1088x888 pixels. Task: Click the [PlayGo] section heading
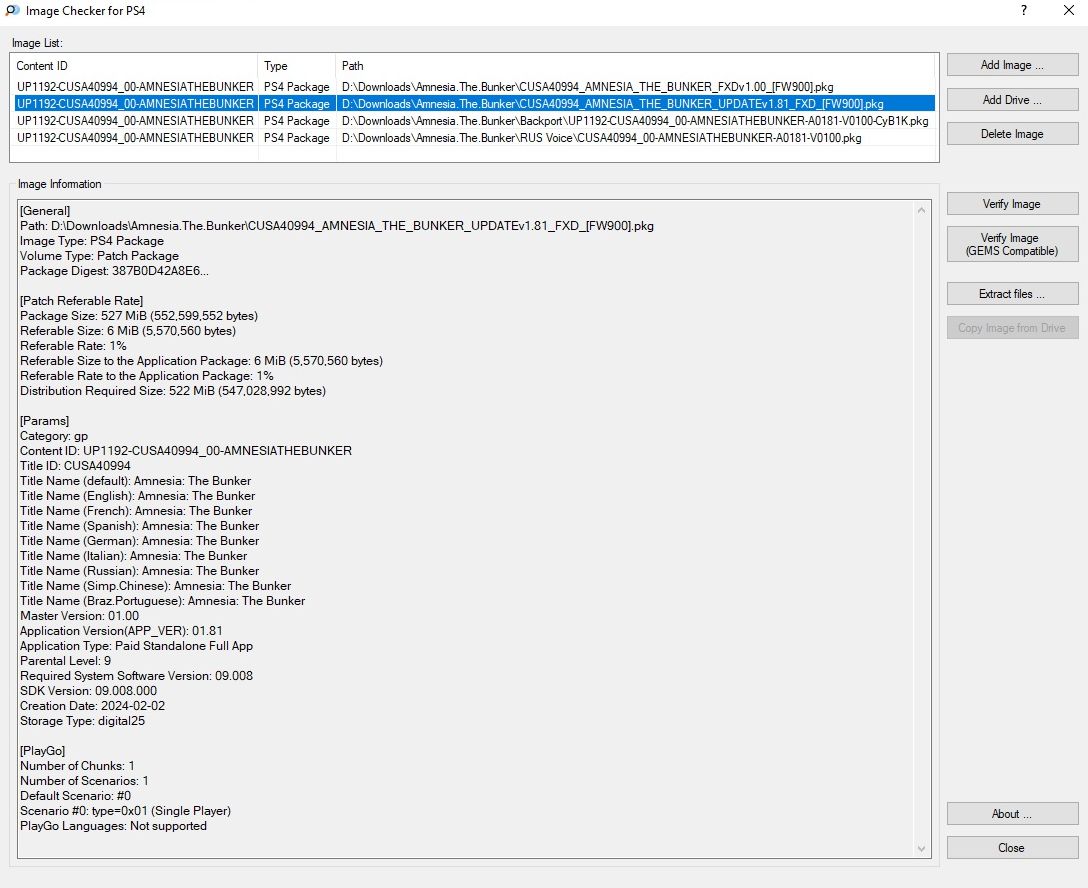tap(43, 751)
